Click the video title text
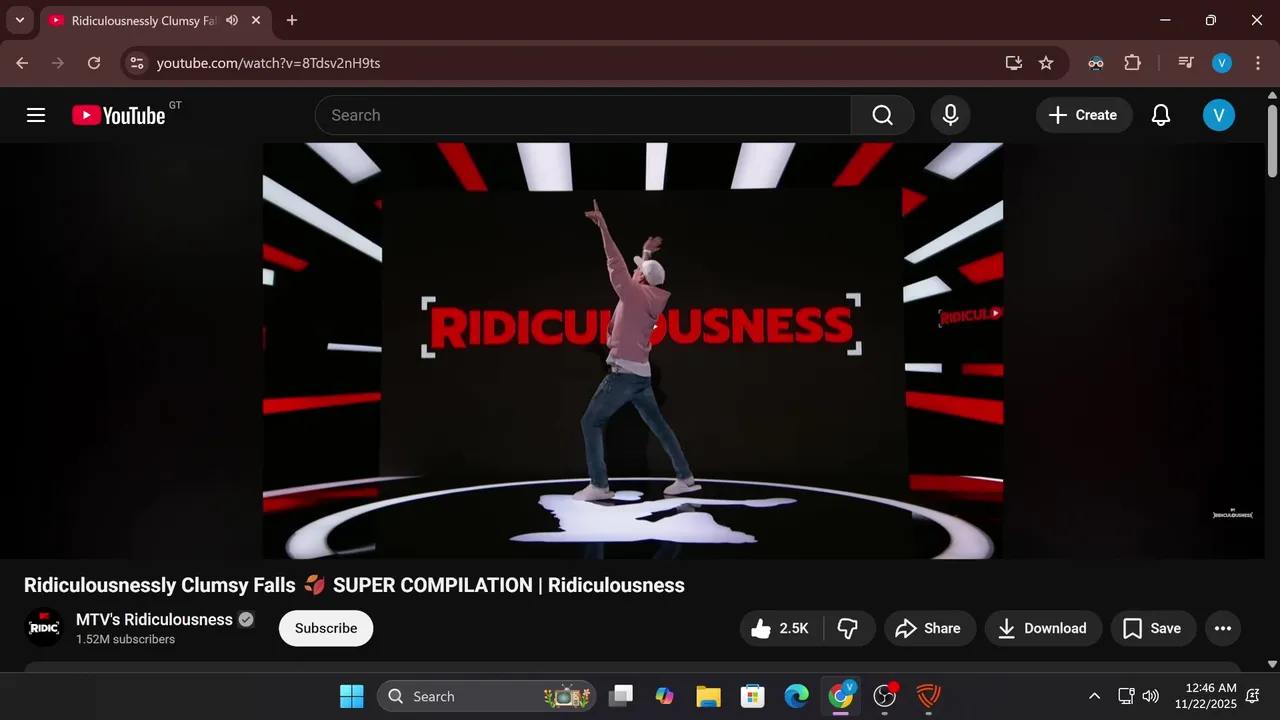Image resolution: width=1280 pixels, height=720 pixels. [x=354, y=585]
